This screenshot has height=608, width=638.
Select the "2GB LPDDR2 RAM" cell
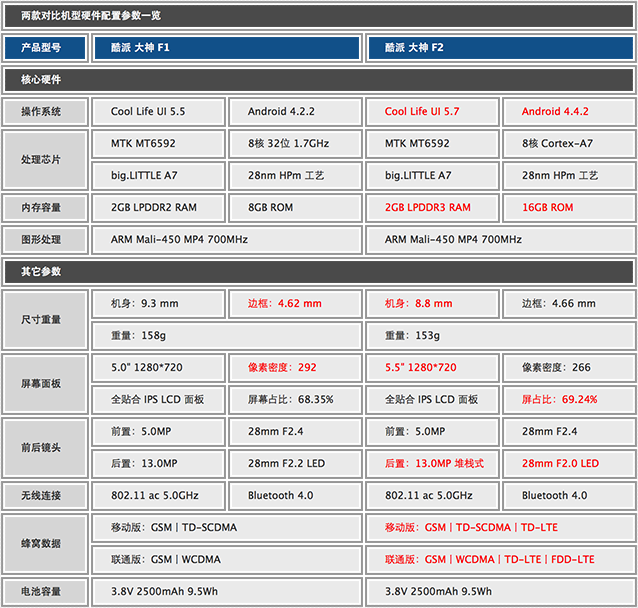(x=158, y=208)
